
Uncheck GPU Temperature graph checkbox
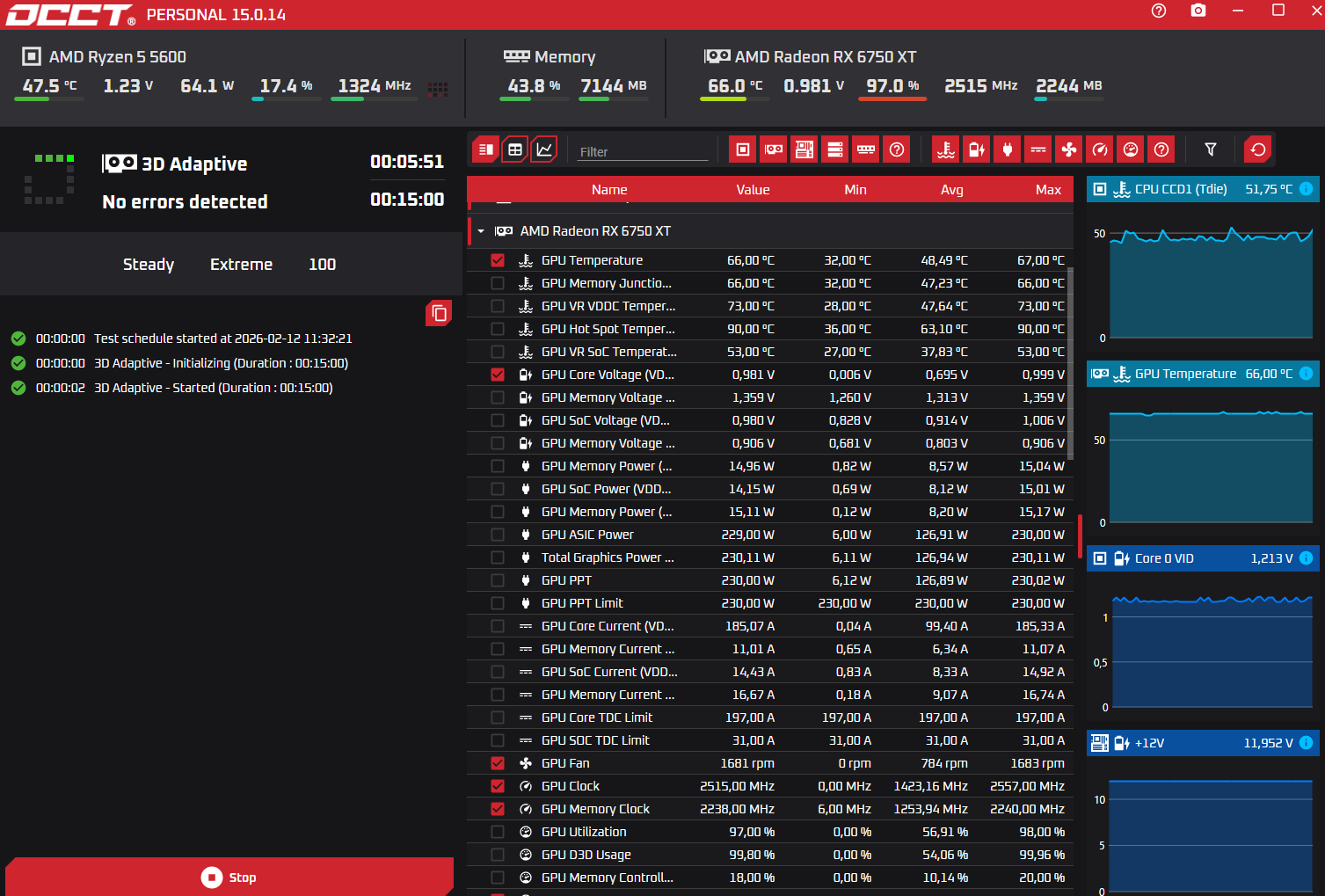498,260
